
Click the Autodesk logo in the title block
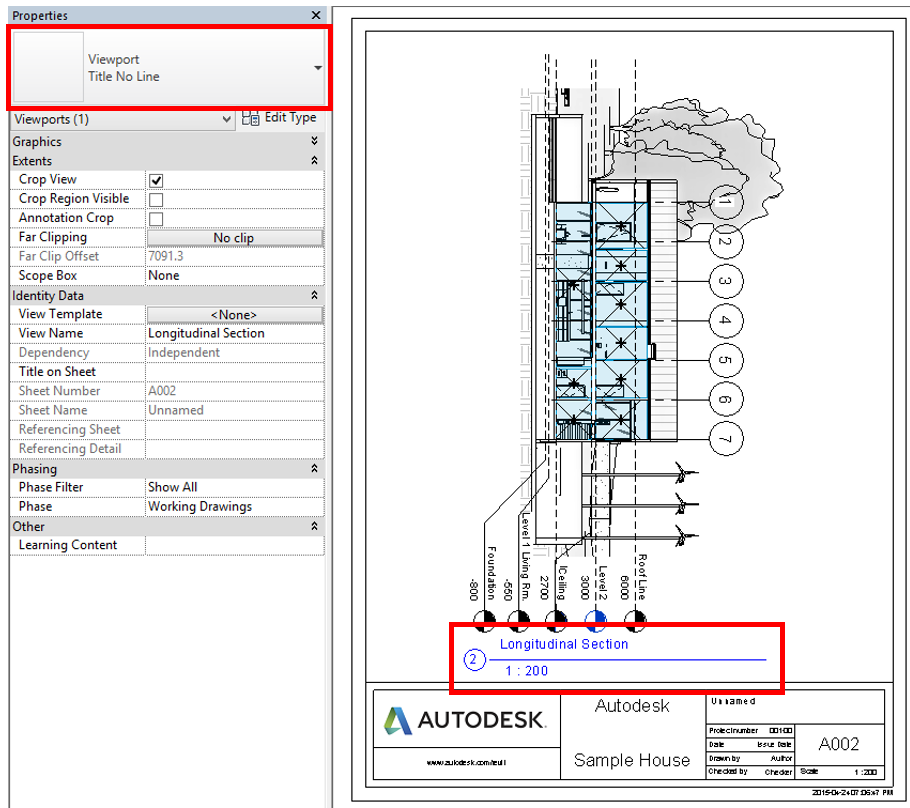pos(466,719)
